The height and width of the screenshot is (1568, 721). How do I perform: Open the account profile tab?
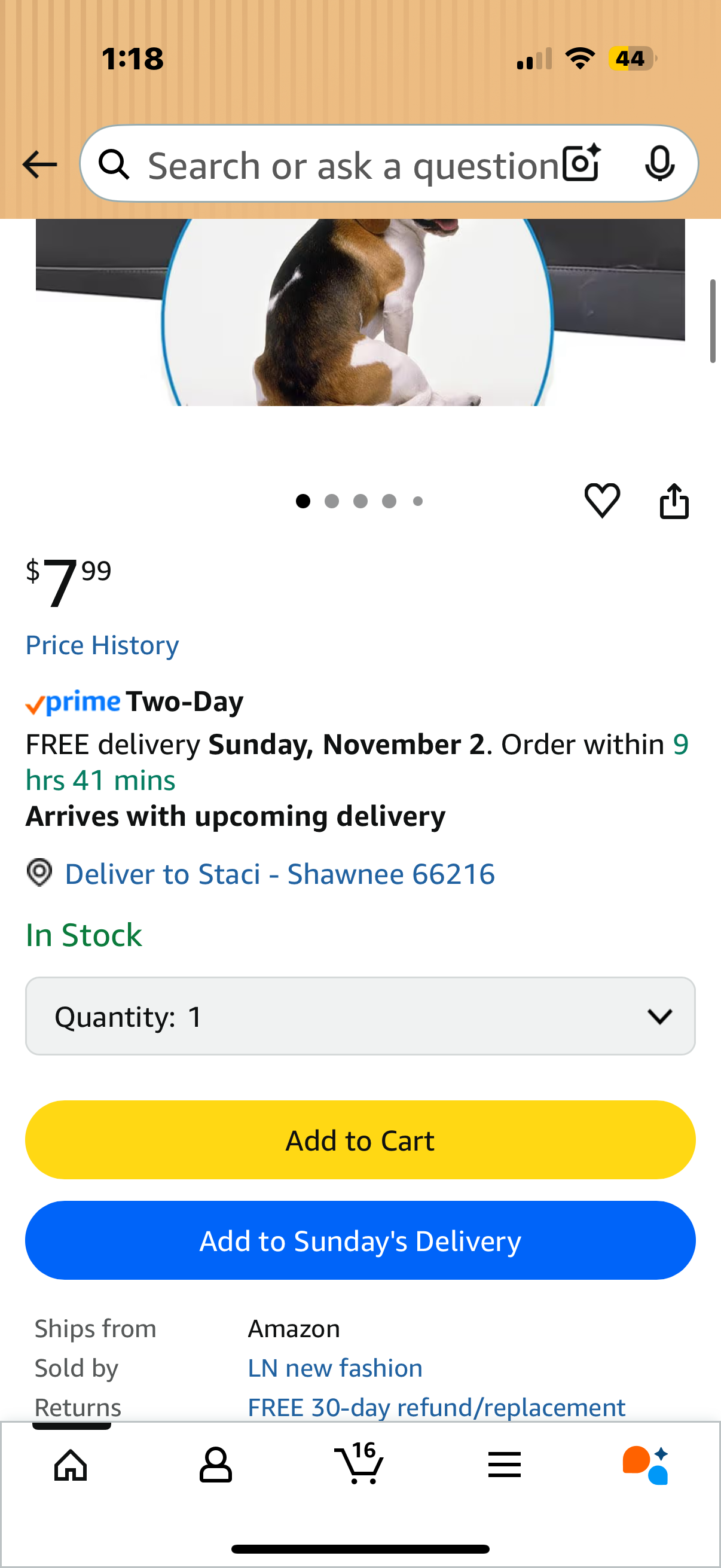215,1465
